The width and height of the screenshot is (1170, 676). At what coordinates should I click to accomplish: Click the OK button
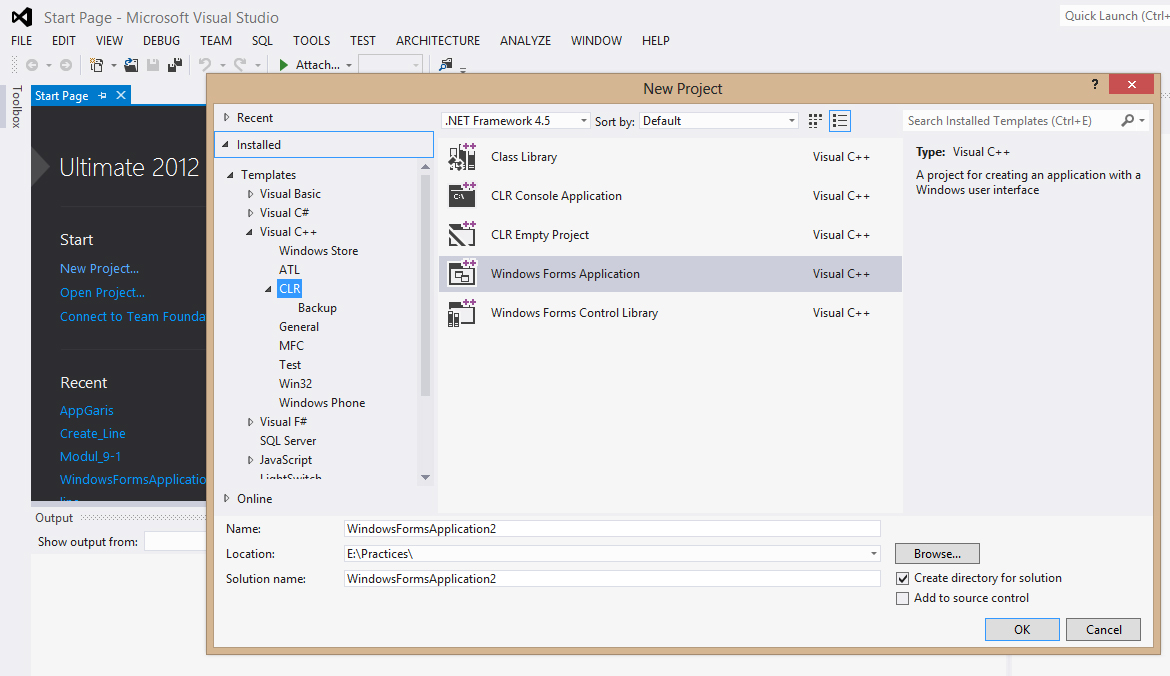tap(1022, 630)
